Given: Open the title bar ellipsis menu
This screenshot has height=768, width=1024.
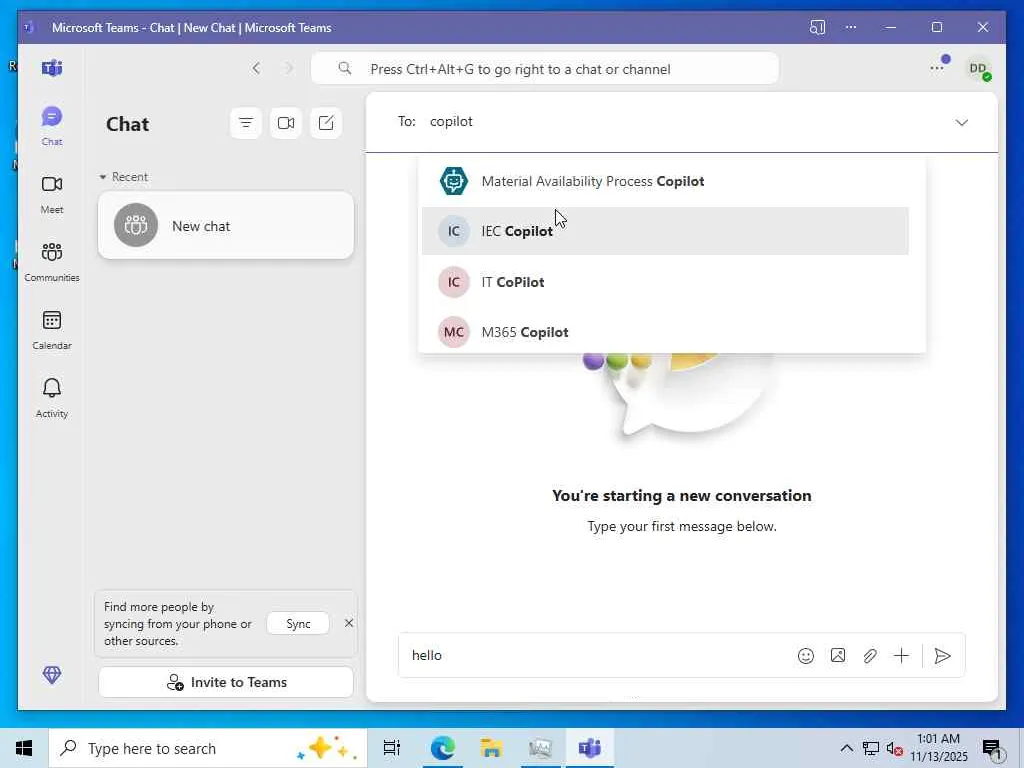Looking at the screenshot, I should (851, 27).
